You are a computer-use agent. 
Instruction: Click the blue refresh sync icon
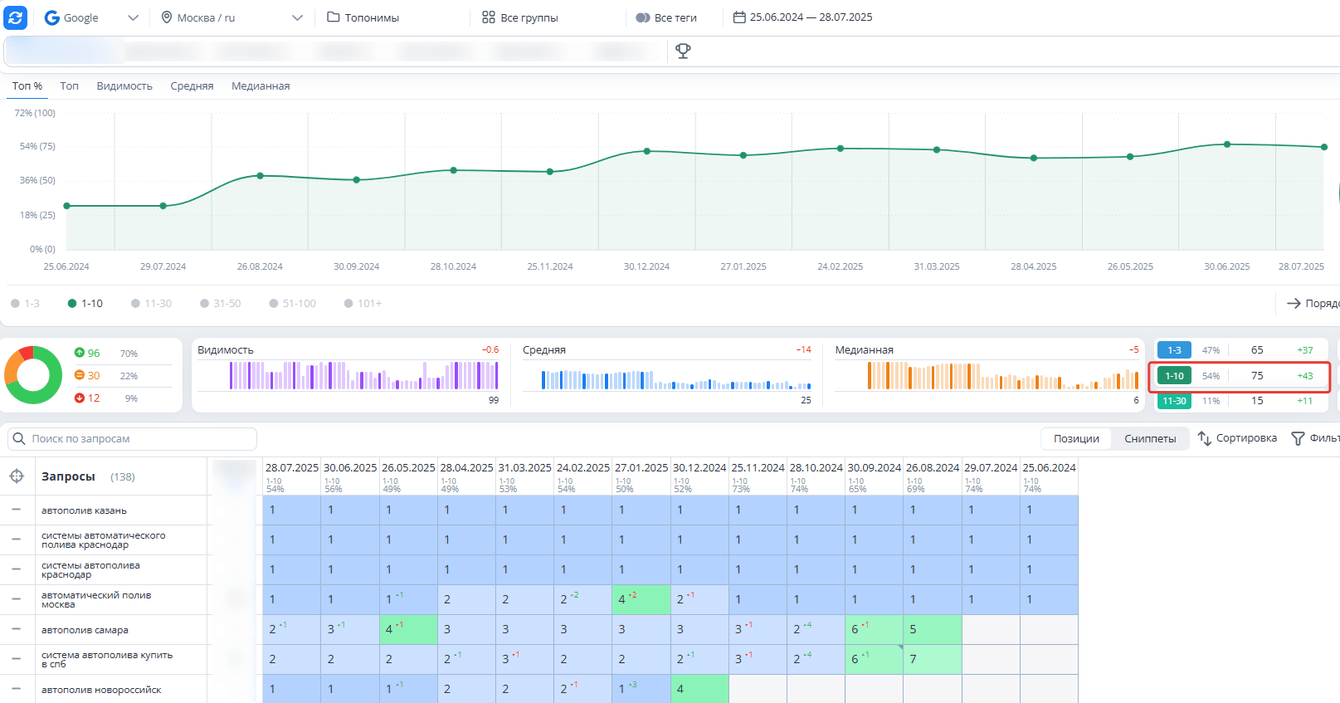pyautogui.click(x=16, y=18)
